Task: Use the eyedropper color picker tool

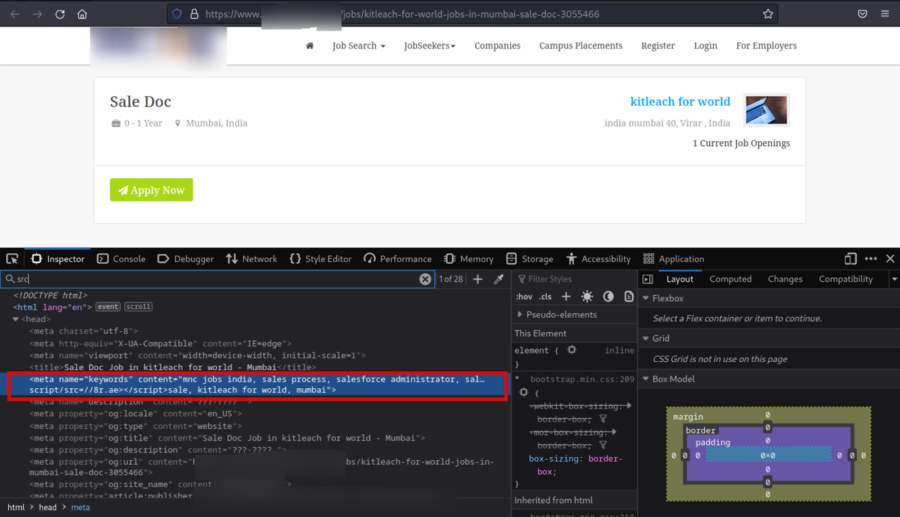Action: [x=499, y=279]
